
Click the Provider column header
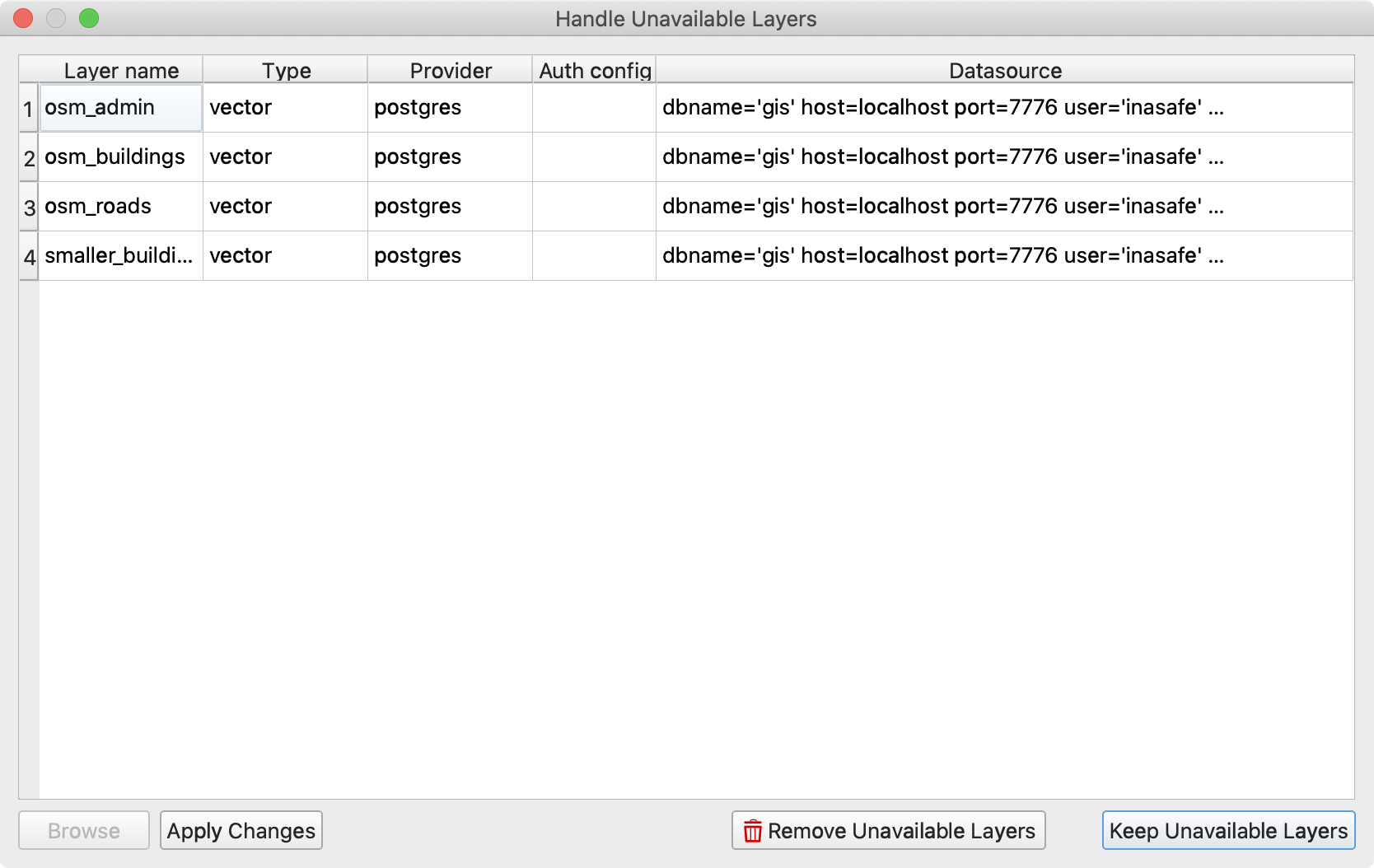(451, 71)
